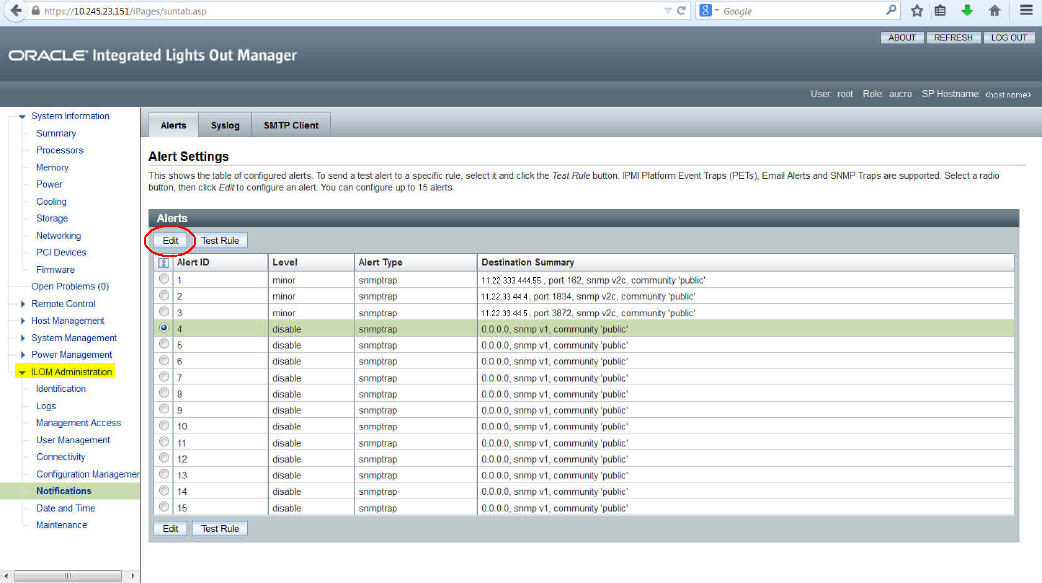
Task: Click the REFRESH button in header
Action: [953, 38]
